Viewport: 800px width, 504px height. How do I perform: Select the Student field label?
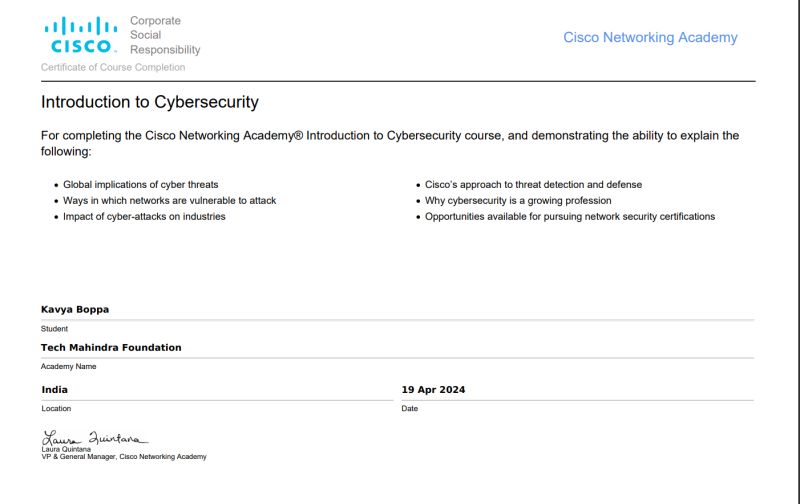click(54, 329)
